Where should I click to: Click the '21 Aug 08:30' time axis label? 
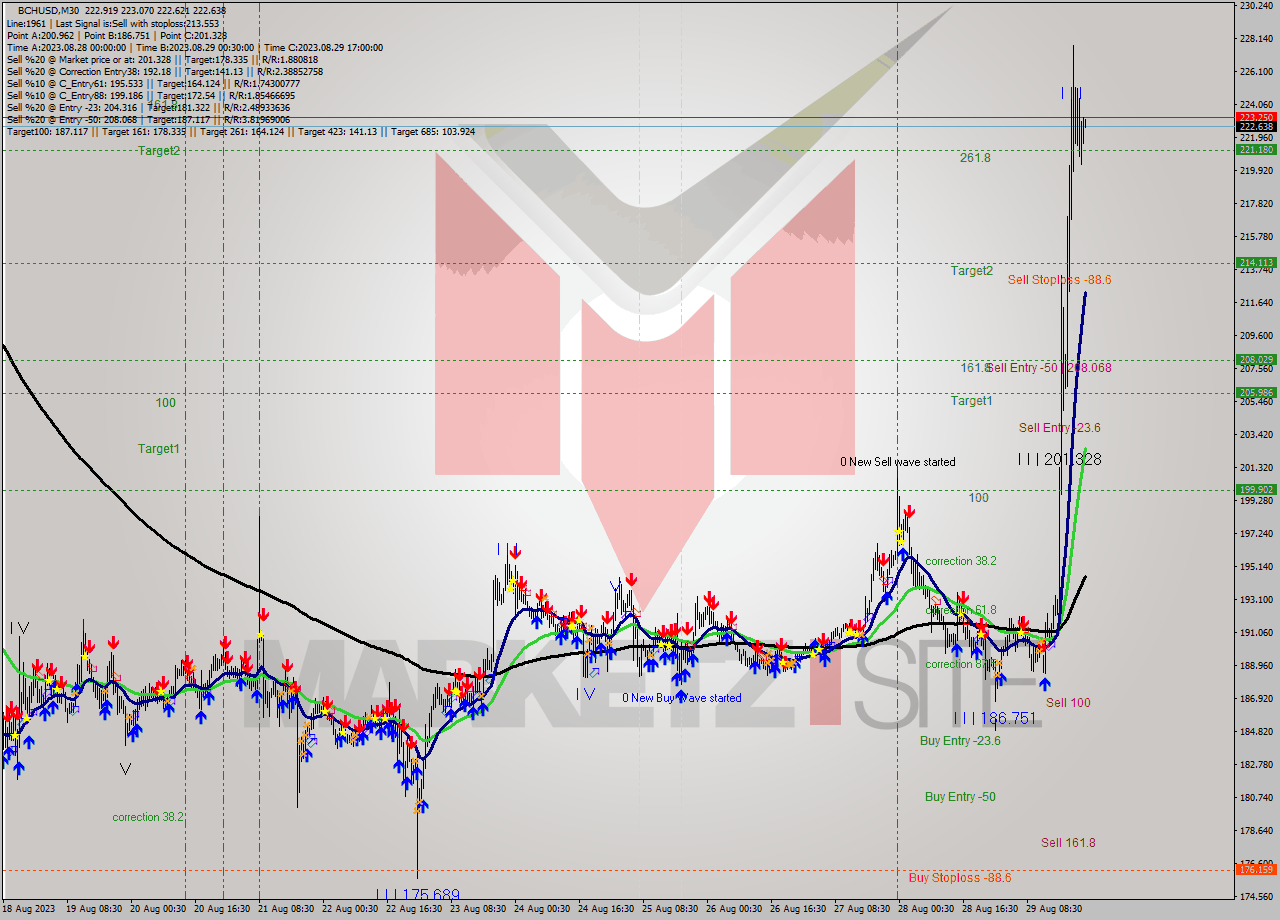[287, 909]
